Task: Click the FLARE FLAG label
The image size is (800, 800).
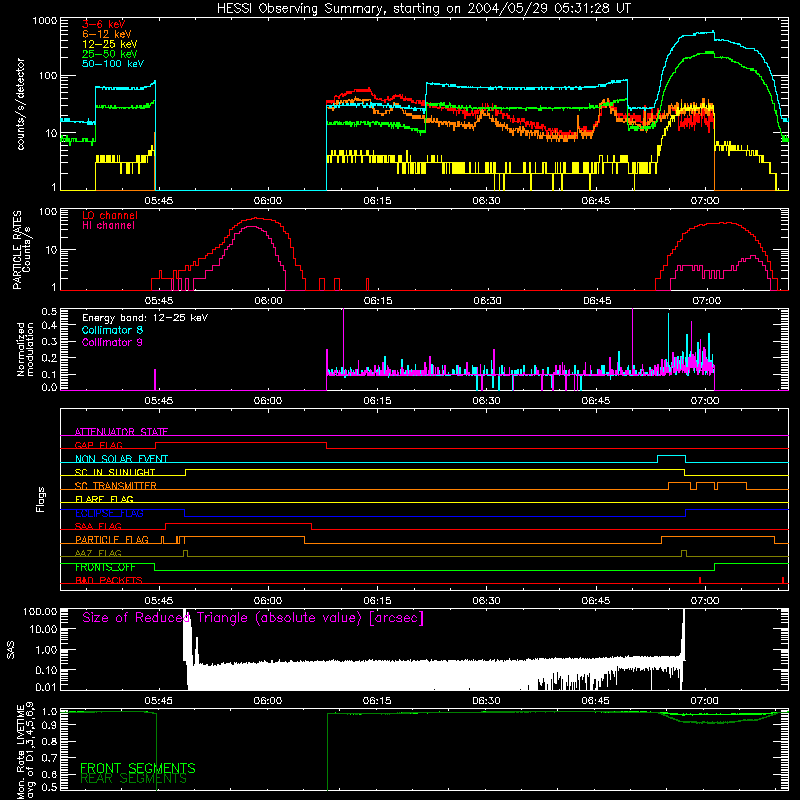Action: (x=104, y=499)
